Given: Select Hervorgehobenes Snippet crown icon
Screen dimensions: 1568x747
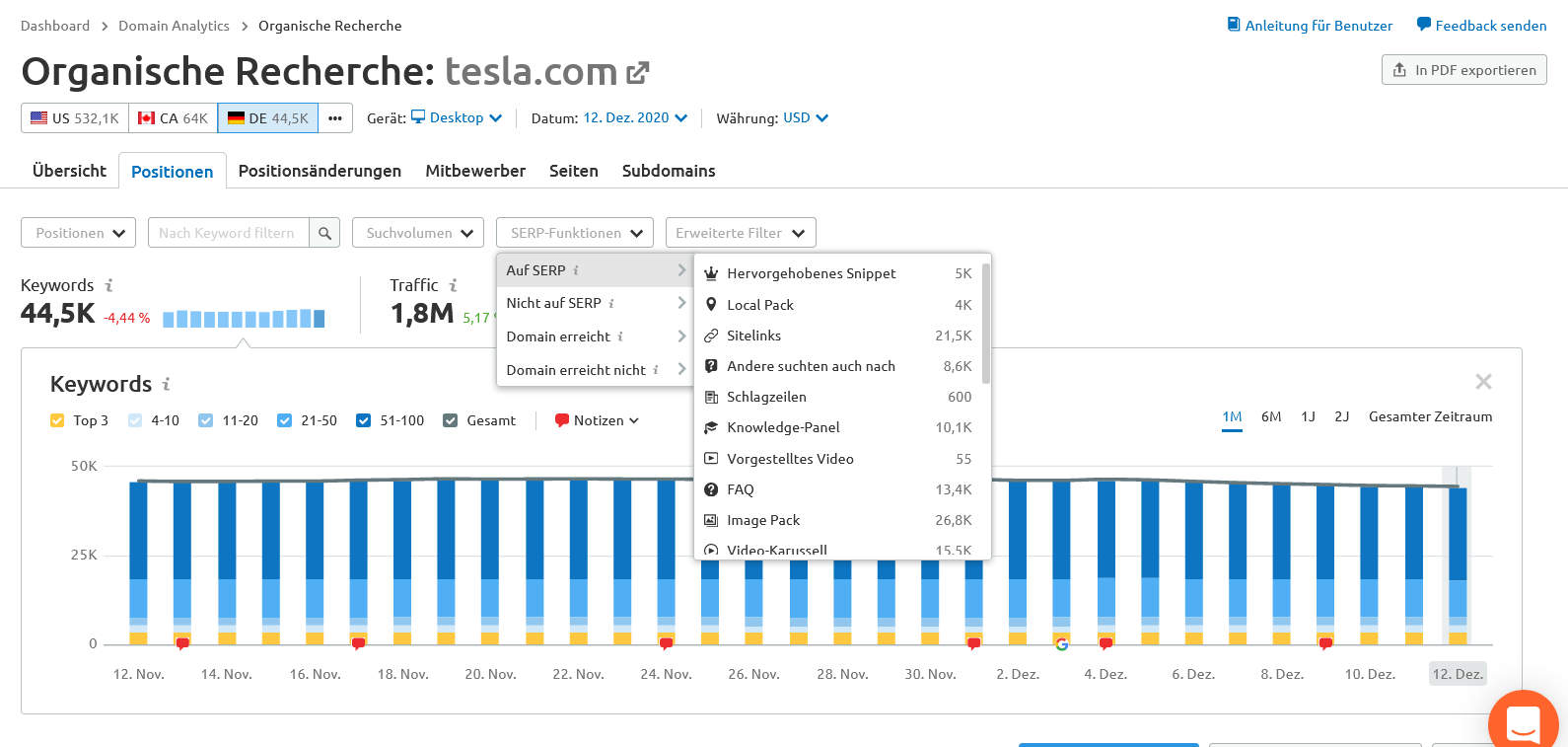Looking at the screenshot, I should (x=711, y=273).
